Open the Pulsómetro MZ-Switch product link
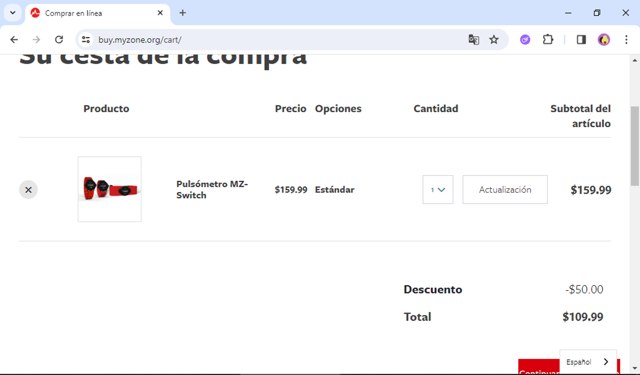Screen dimensions: 640x375 212,189
